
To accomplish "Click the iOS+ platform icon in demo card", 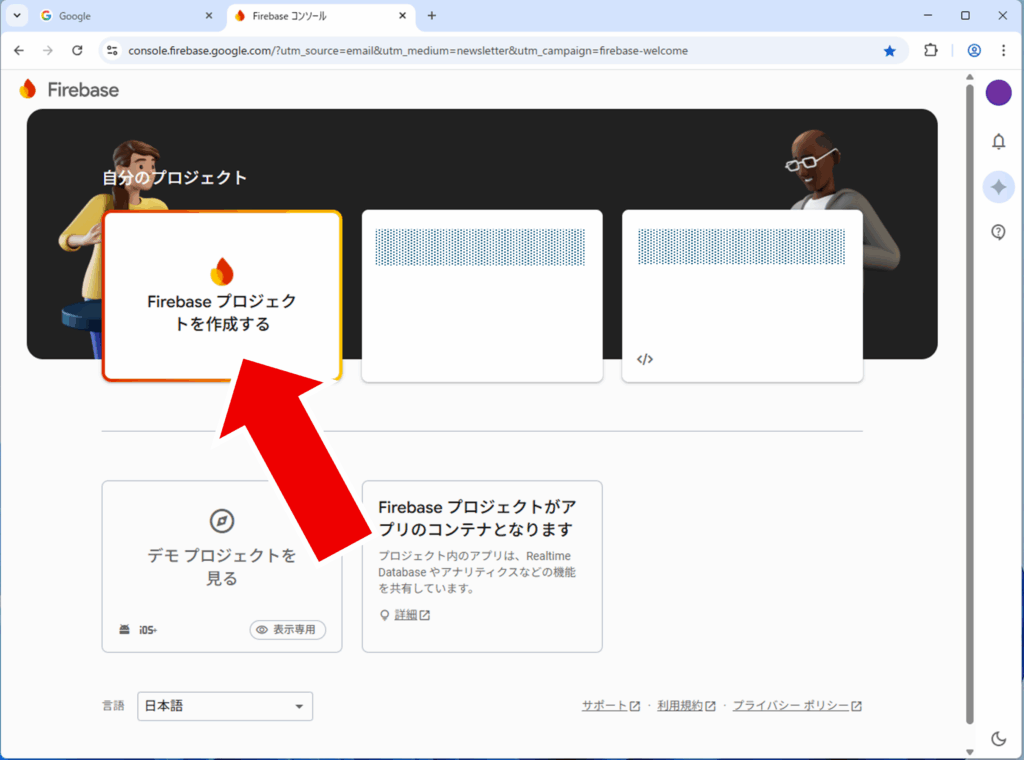I will click(x=148, y=630).
